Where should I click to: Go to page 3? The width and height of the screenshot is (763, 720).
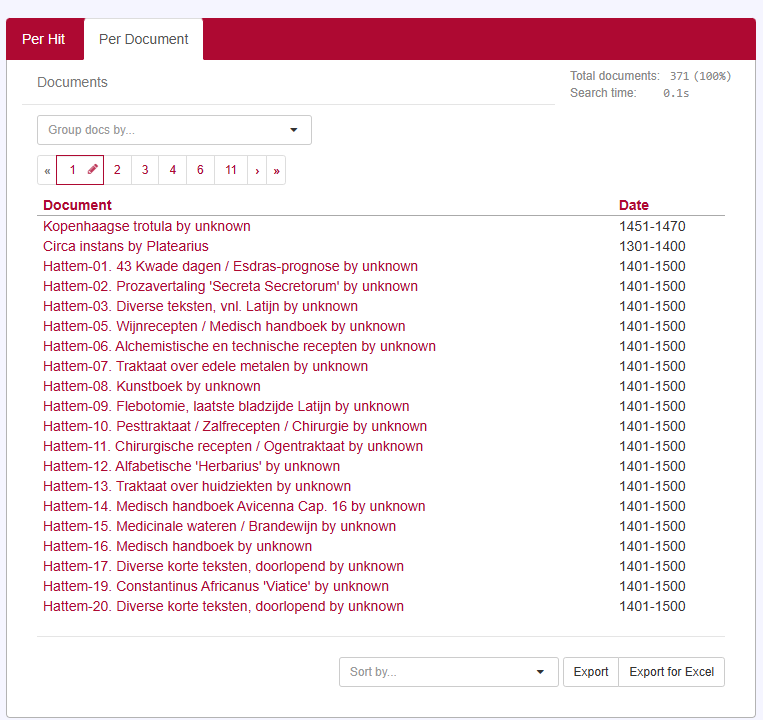145,170
